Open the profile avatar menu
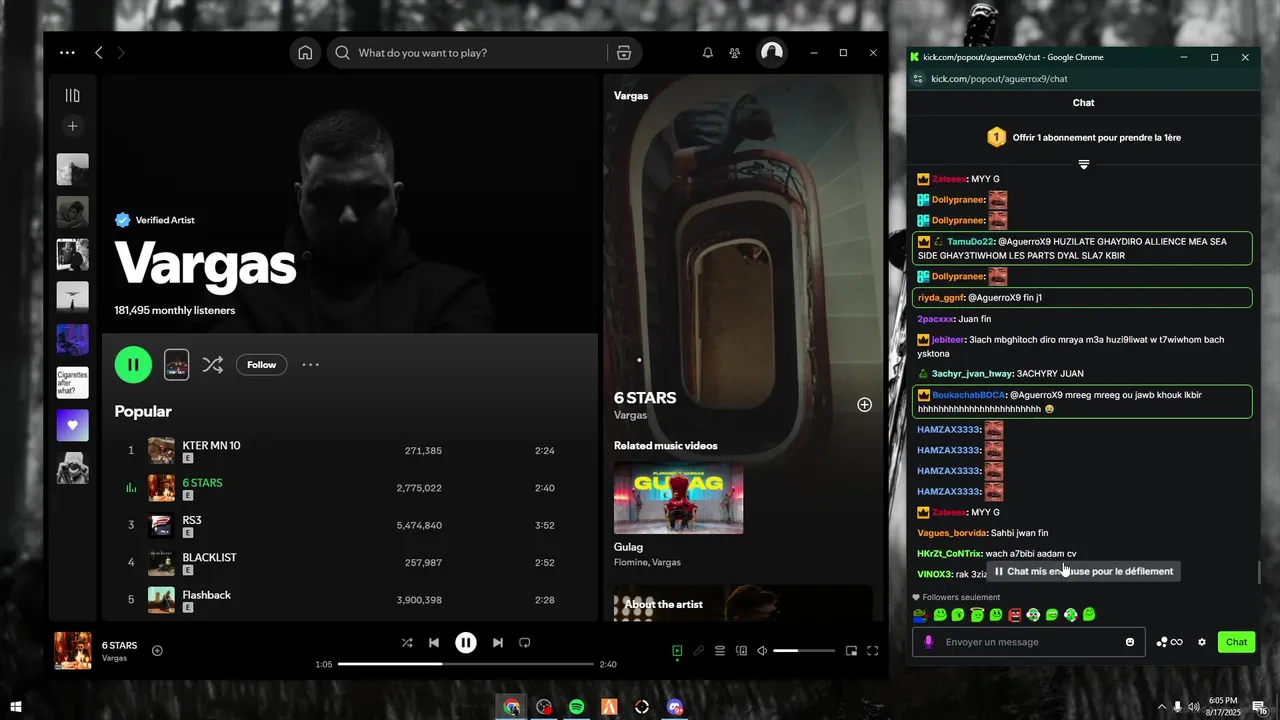Screen dimensions: 1280x720 click(x=772, y=53)
